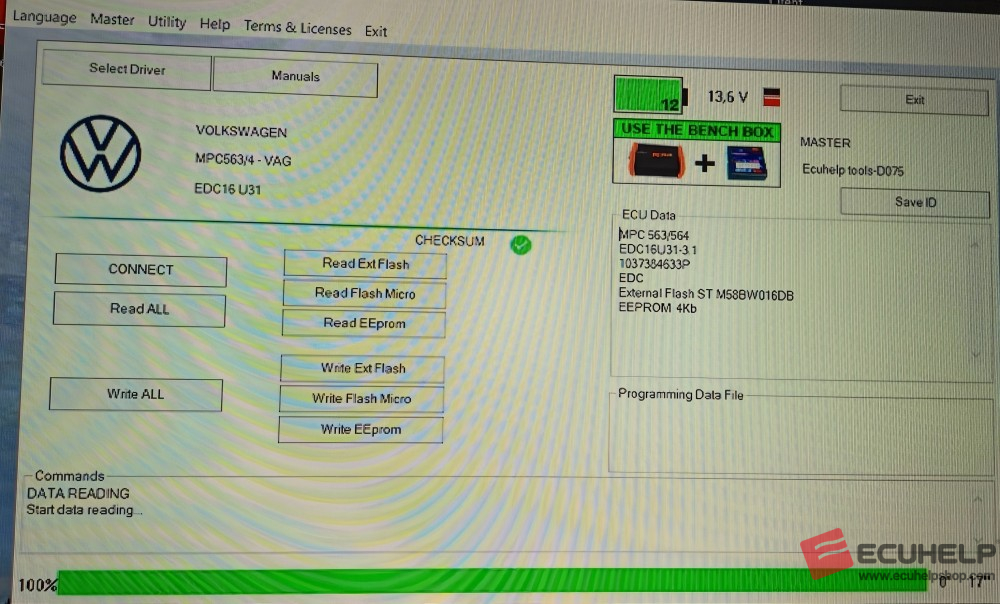Click the red flag icon beside voltage

[x=771, y=97]
